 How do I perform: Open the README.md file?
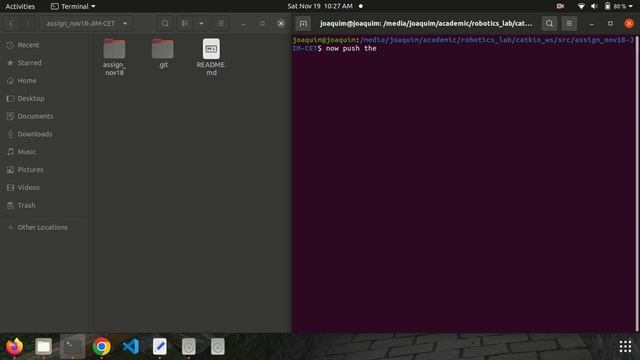(x=211, y=57)
